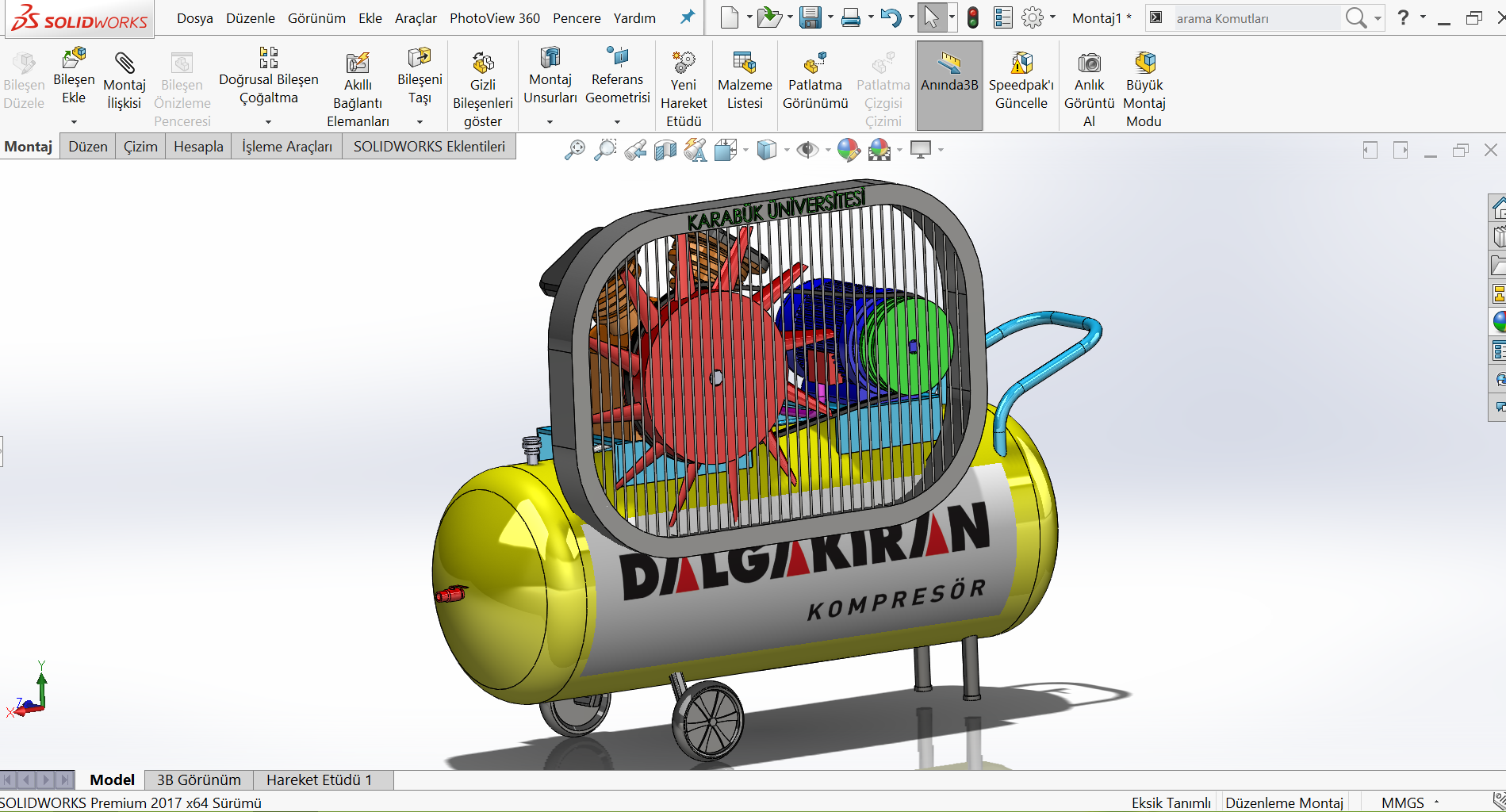Save the assembly with the floppy disk icon
This screenshot has width=1506, height=812.
(810, 17)
